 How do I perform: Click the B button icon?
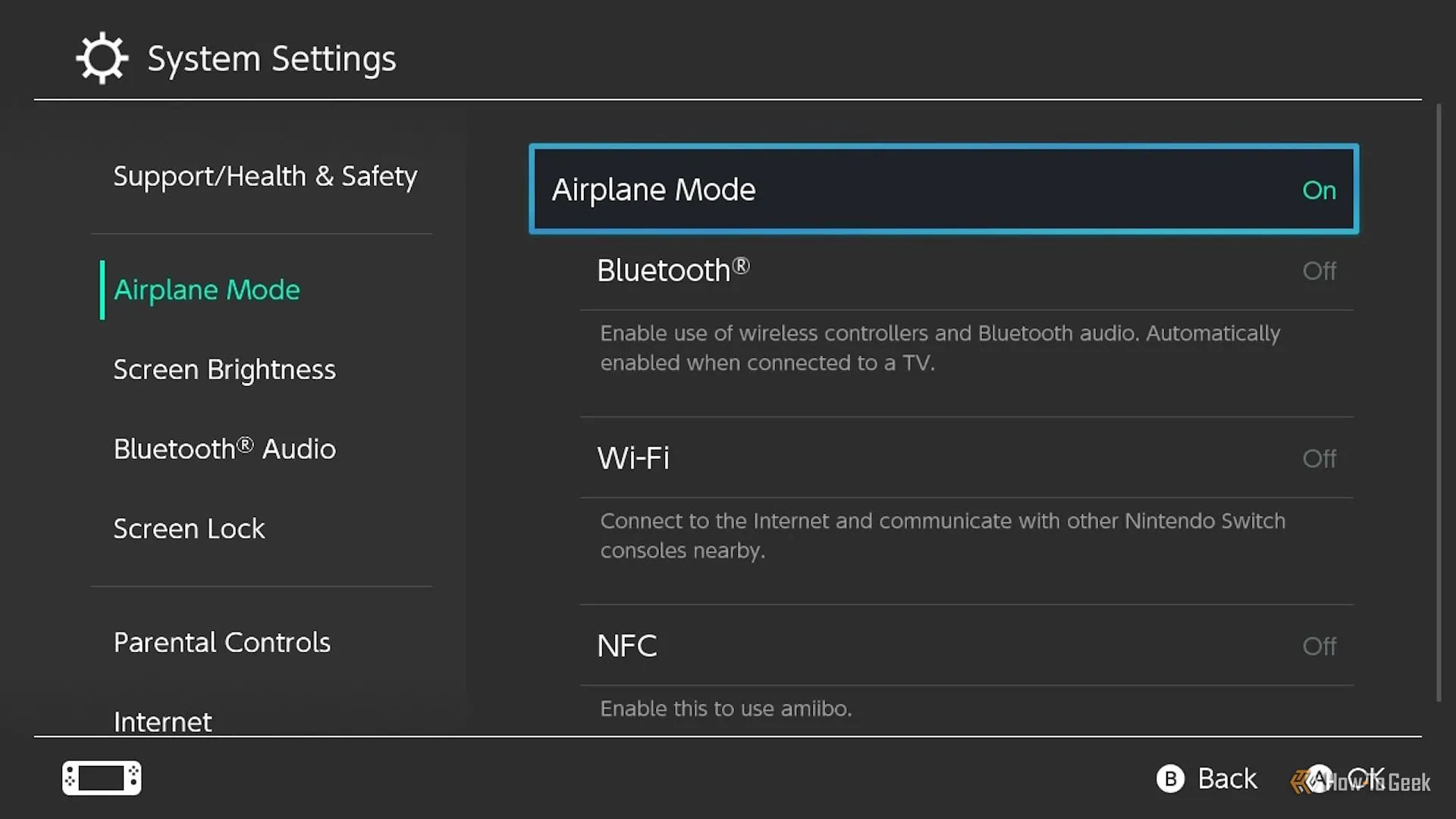point(1170,779)
